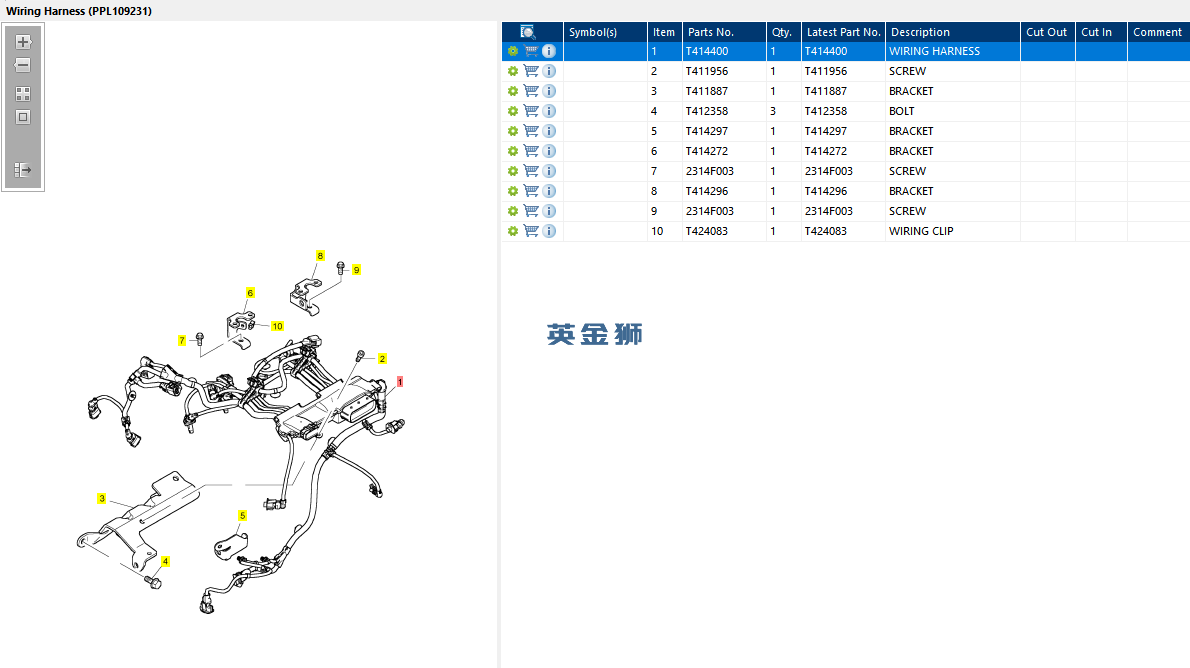
Task: Add T424083 wiring clip to cart
Action: point(531,231)
